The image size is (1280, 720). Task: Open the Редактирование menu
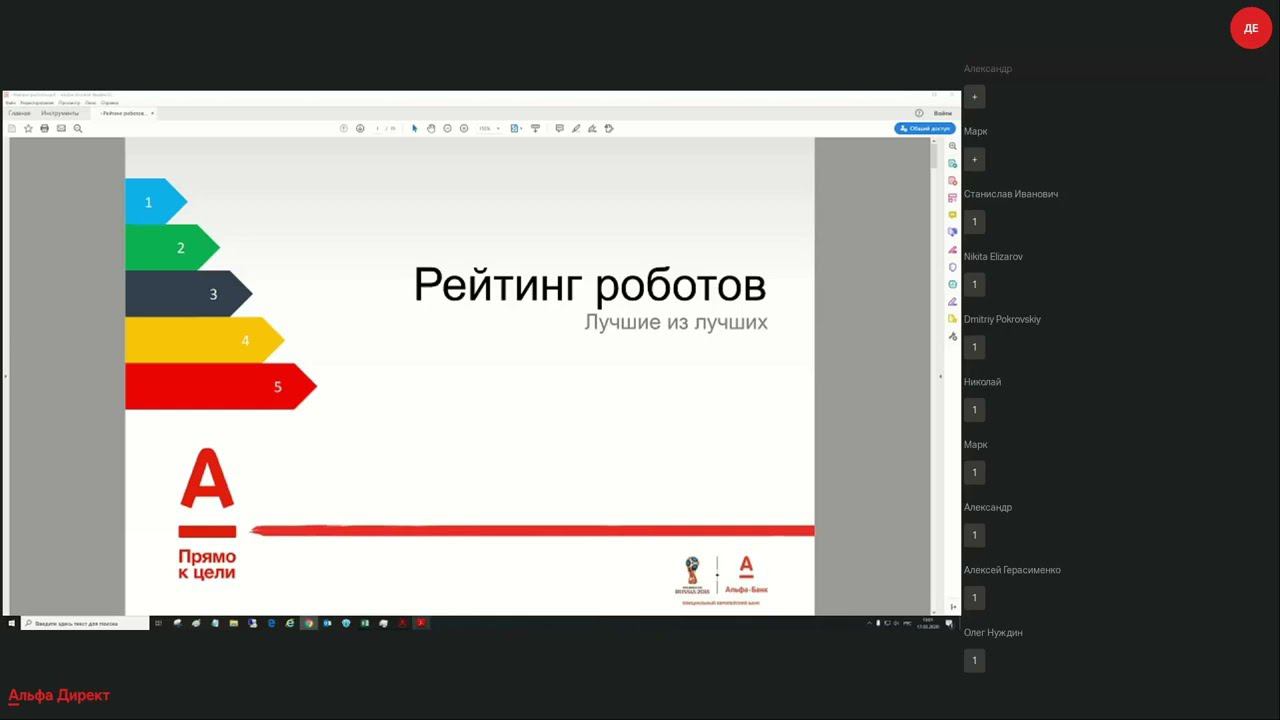pos(37,102)
